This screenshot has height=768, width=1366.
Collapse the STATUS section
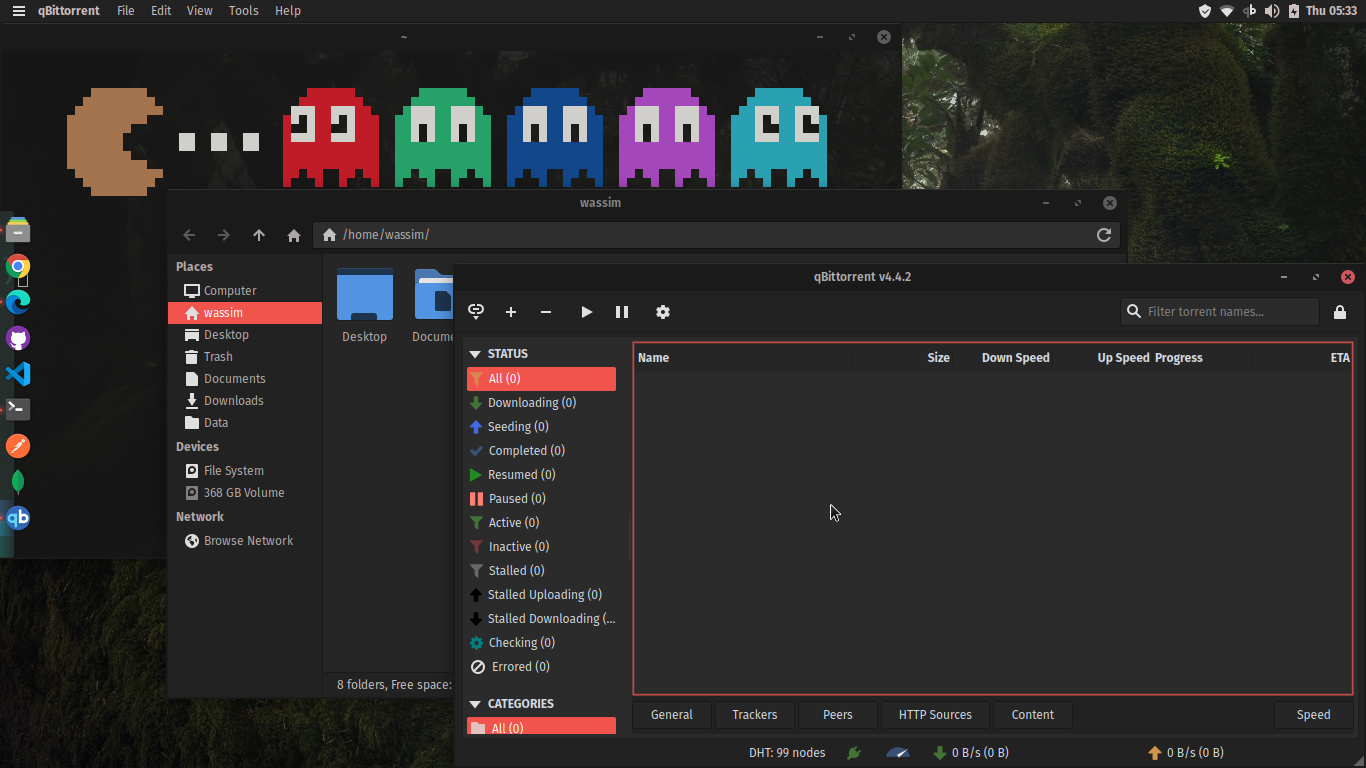point(476,354)
